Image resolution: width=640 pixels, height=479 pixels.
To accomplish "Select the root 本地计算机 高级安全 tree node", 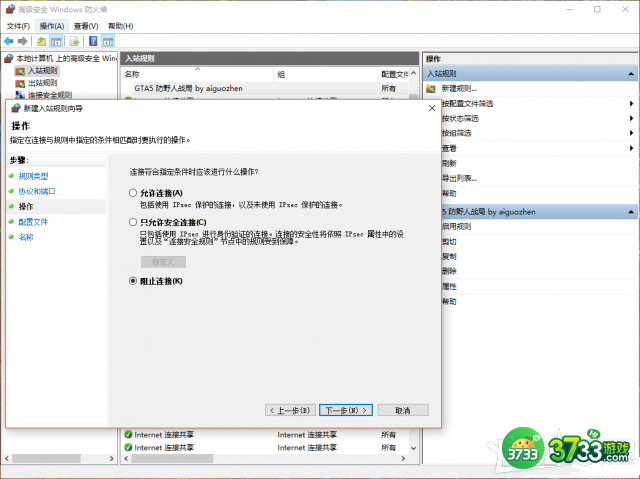I will [66, 58].
